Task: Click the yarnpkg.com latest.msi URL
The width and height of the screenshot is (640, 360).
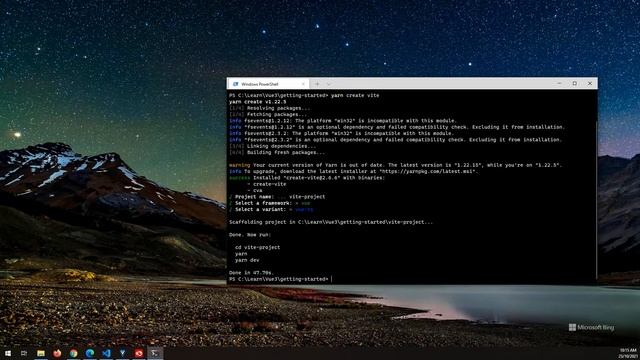Action: click(427, 171)
